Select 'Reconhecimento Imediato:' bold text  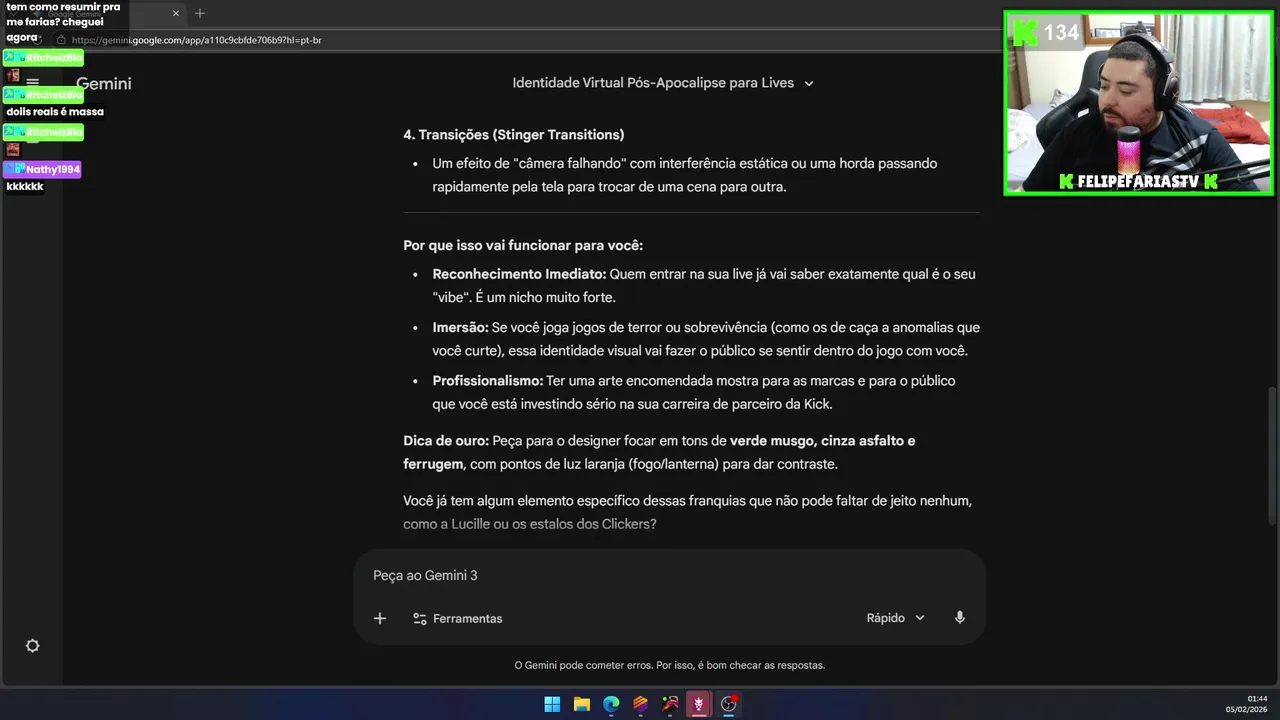[519, 274]
